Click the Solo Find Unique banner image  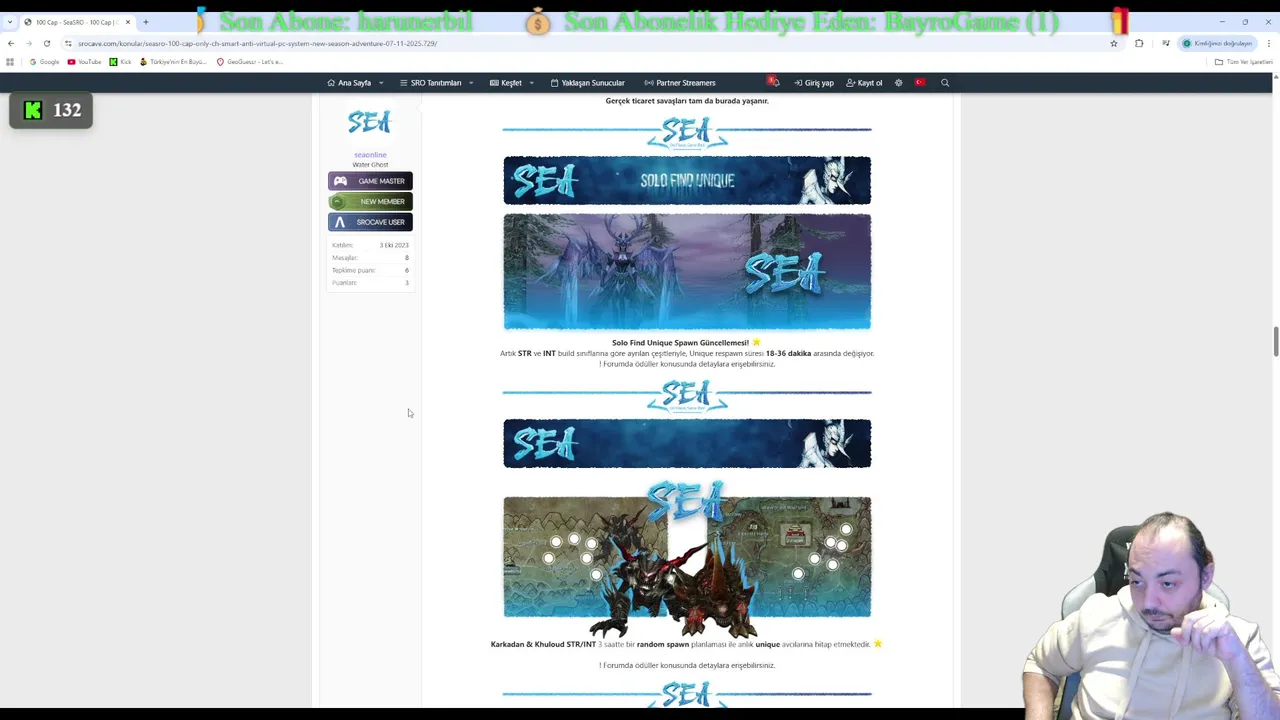coord(687,181)
